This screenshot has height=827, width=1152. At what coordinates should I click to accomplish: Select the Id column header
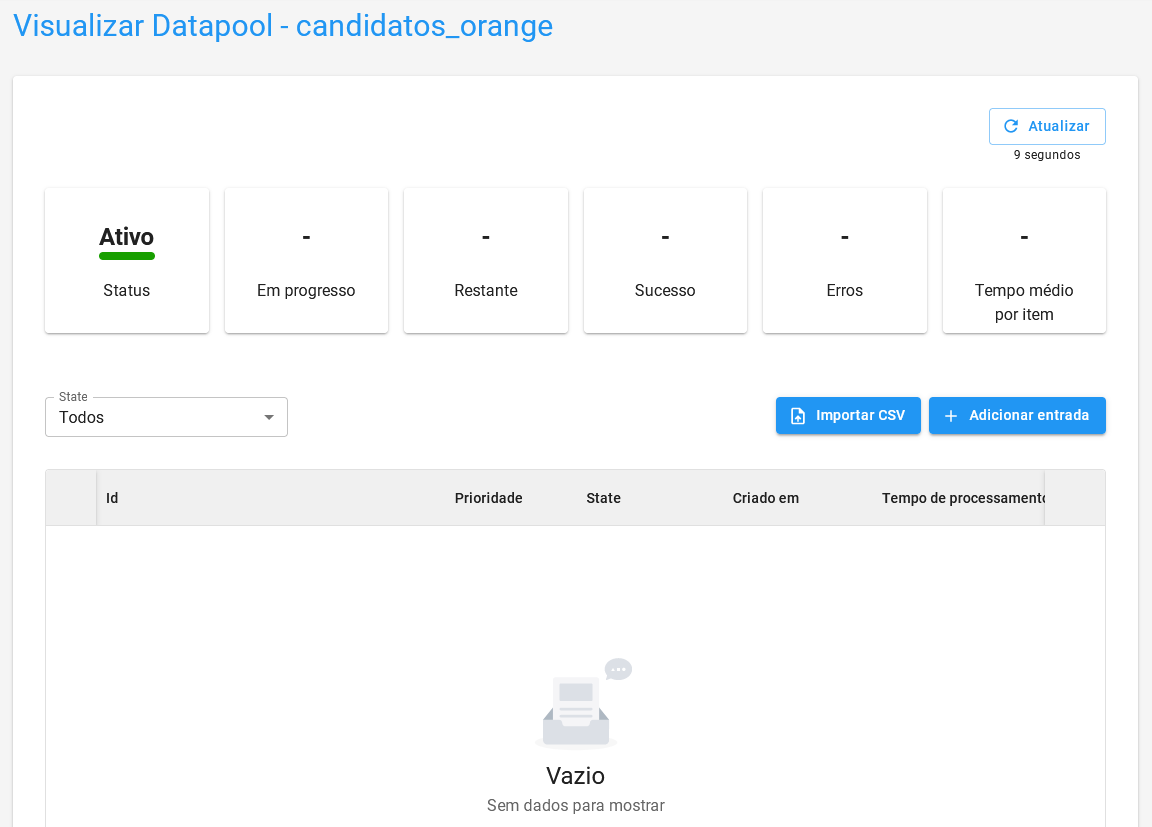[x=112, y=497]
